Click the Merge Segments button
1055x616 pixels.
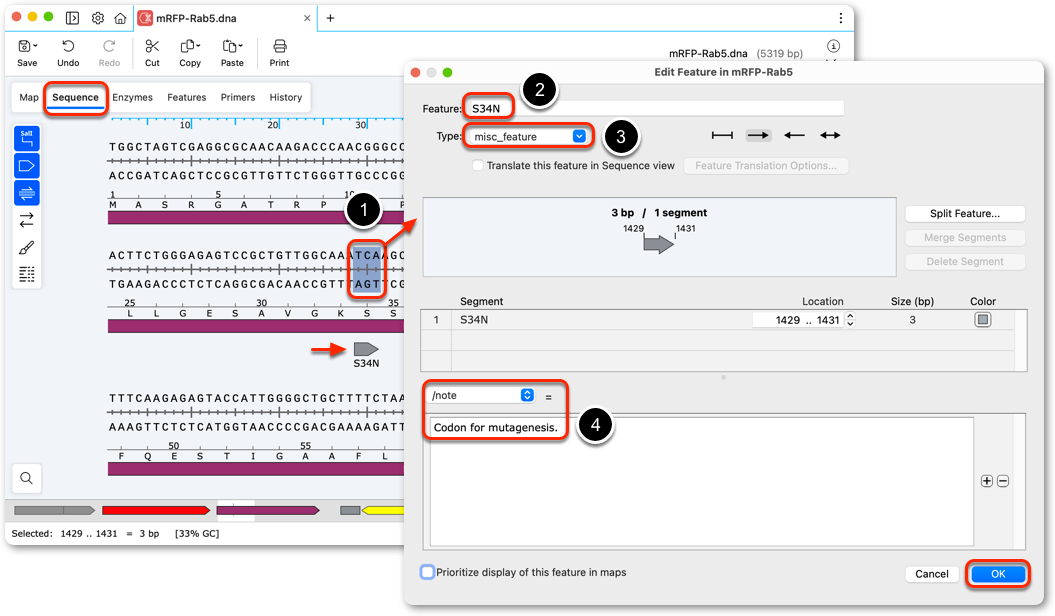965,237
